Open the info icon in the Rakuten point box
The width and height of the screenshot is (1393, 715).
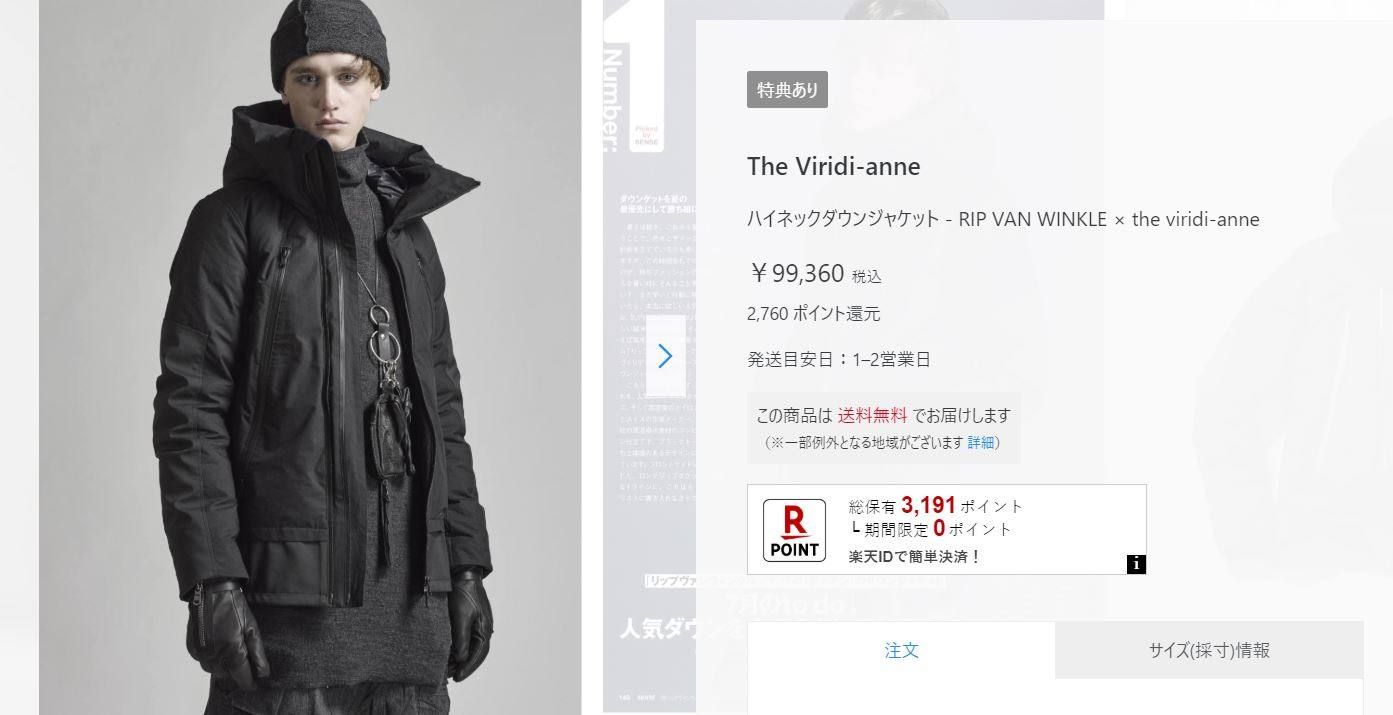click(x=1136, y=564)
